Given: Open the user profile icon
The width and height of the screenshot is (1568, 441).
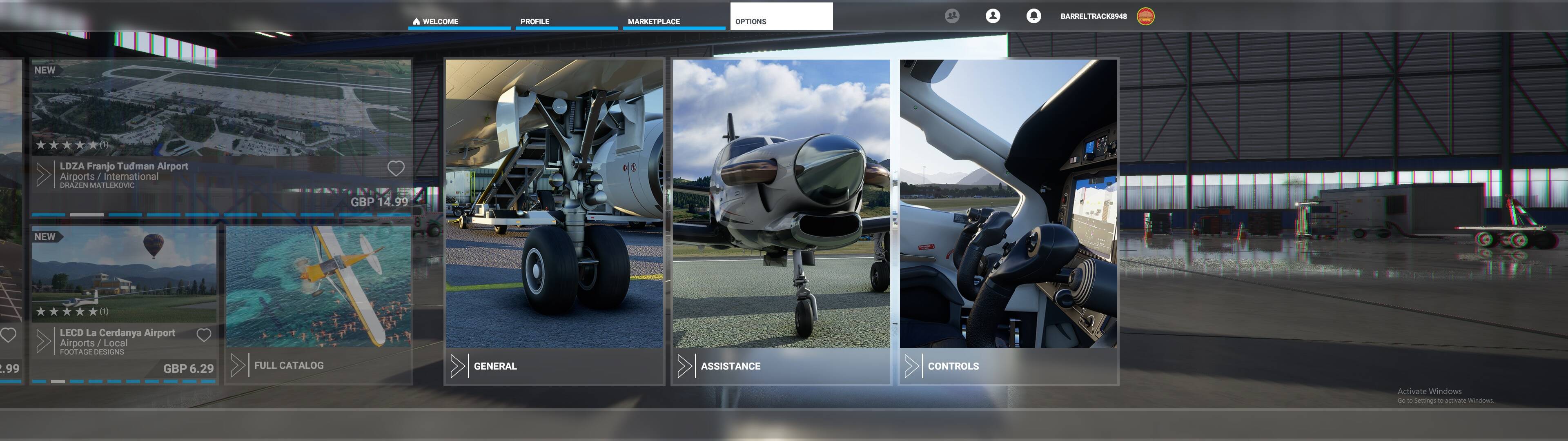Looking at the screenshot, I should 993,16.
